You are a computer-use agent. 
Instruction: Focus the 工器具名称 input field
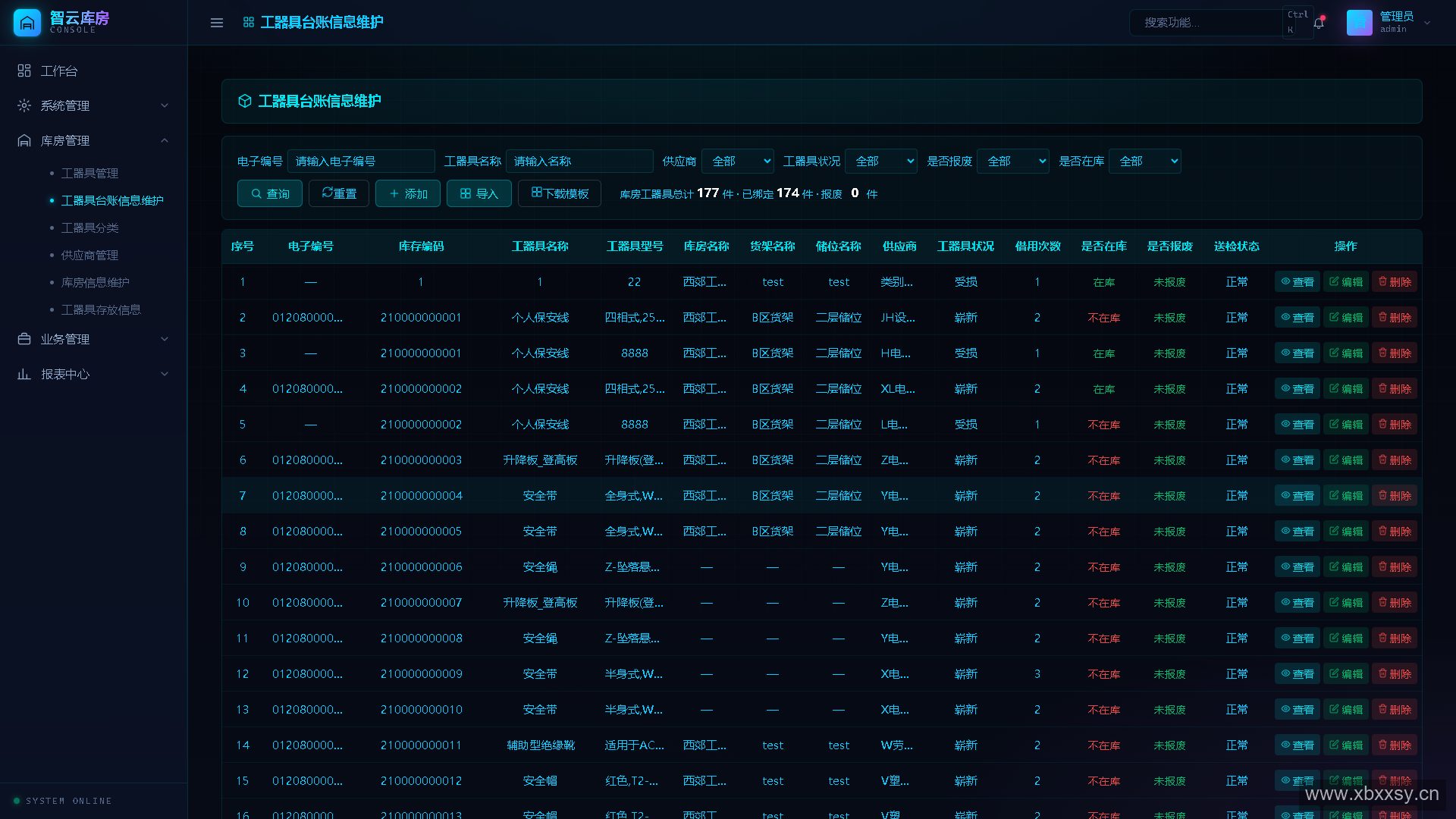click(579, 162)
